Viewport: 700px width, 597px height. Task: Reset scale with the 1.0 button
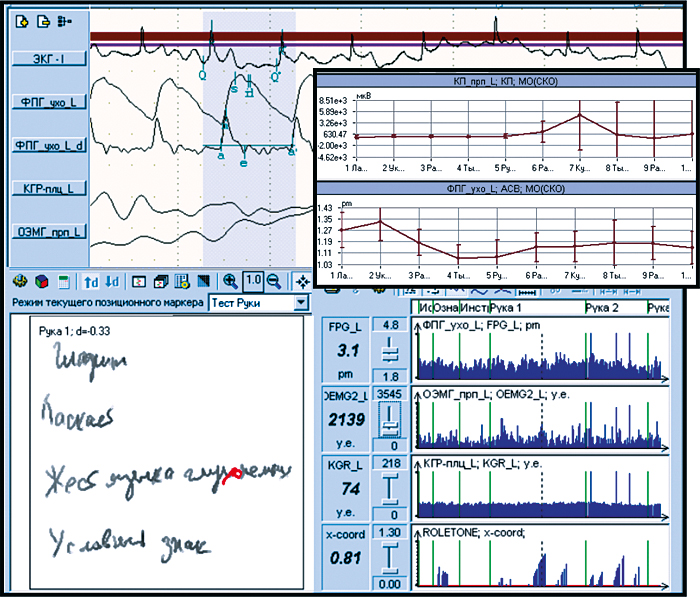point(252,282)
